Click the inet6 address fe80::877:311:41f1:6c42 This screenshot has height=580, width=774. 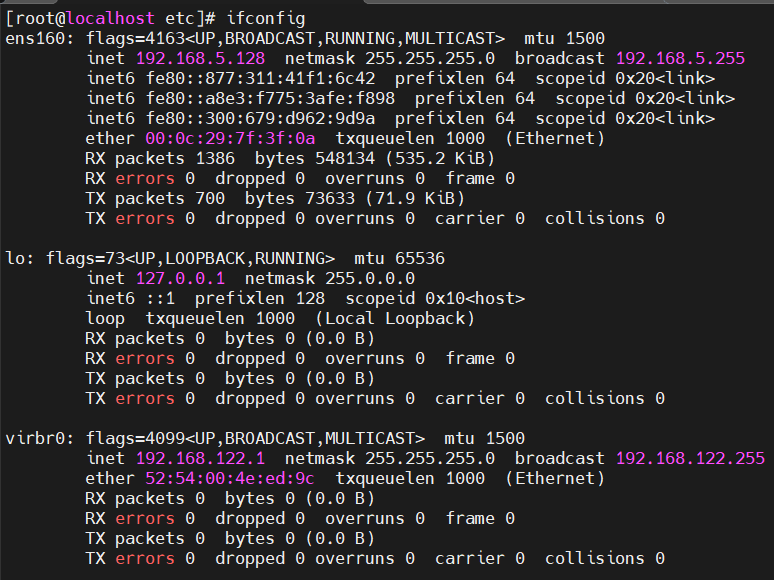(260, 78)
